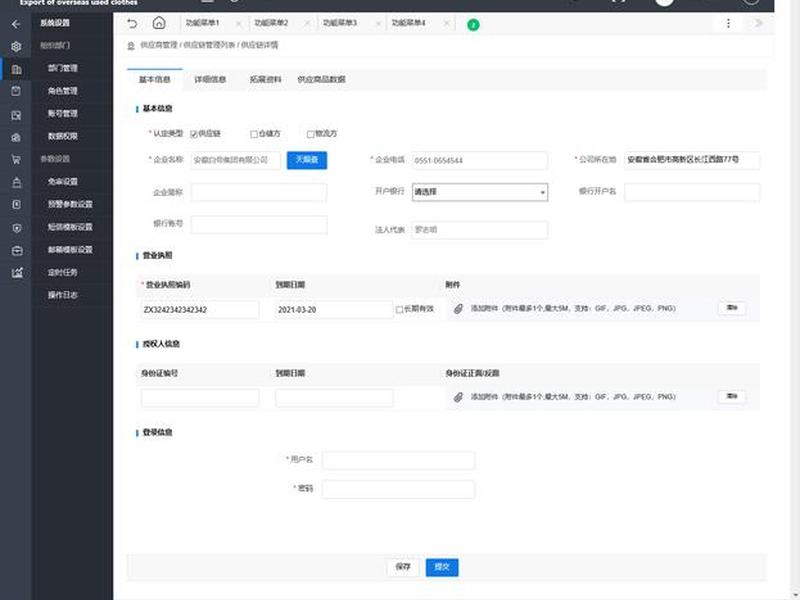Screen dimensions: 800x600
Task: Click the 密码 password input field
Action: pyautogui.click(x=398, y=489)
